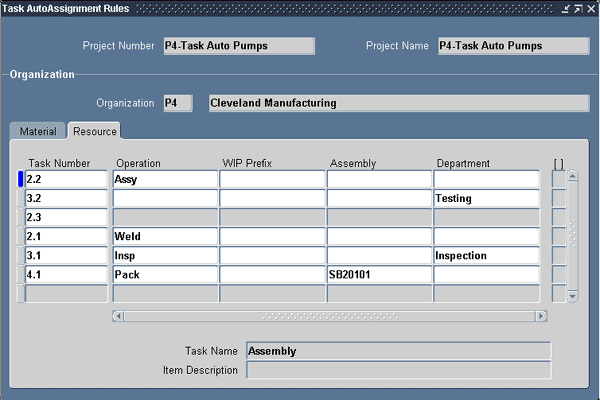Click the horizontal scrollbar left arrow
Screen dimensions: 600x400
[x=118, y=316]
